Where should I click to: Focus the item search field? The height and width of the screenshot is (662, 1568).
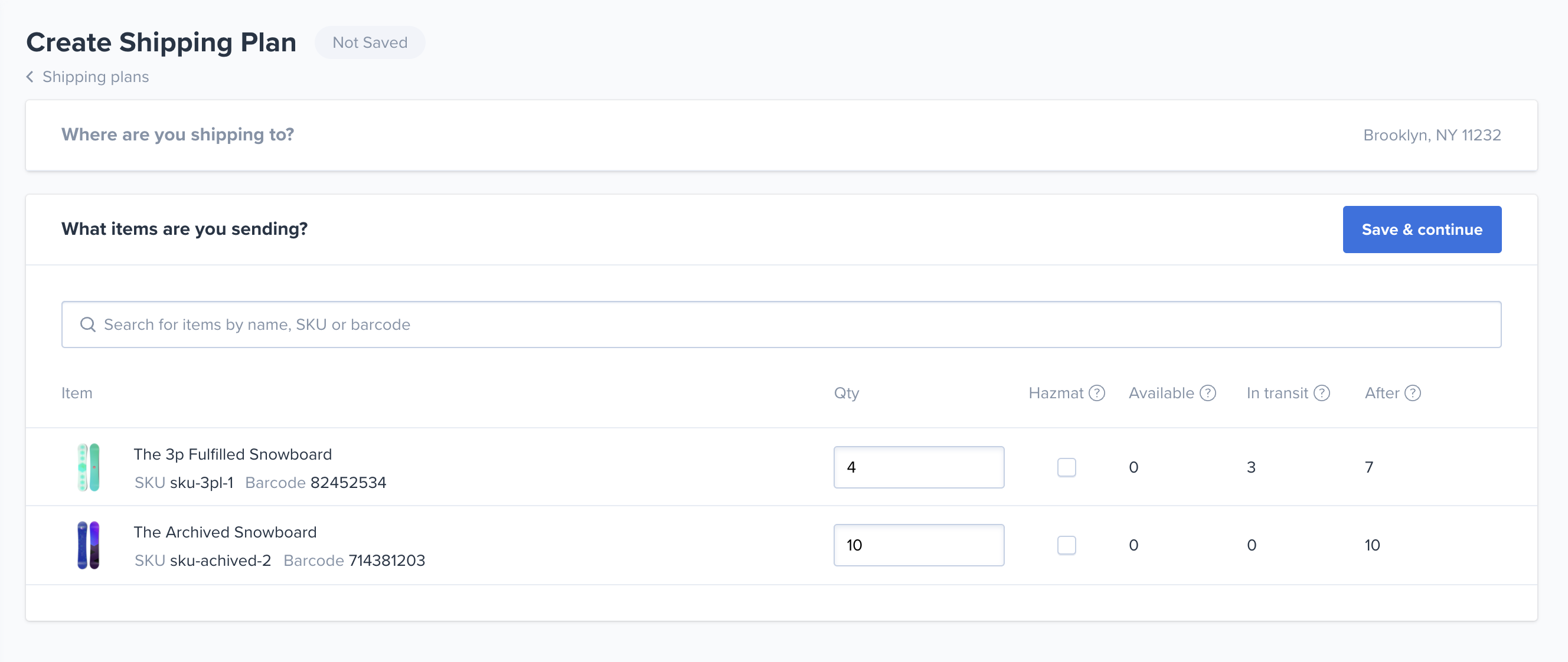pos(782,325)
